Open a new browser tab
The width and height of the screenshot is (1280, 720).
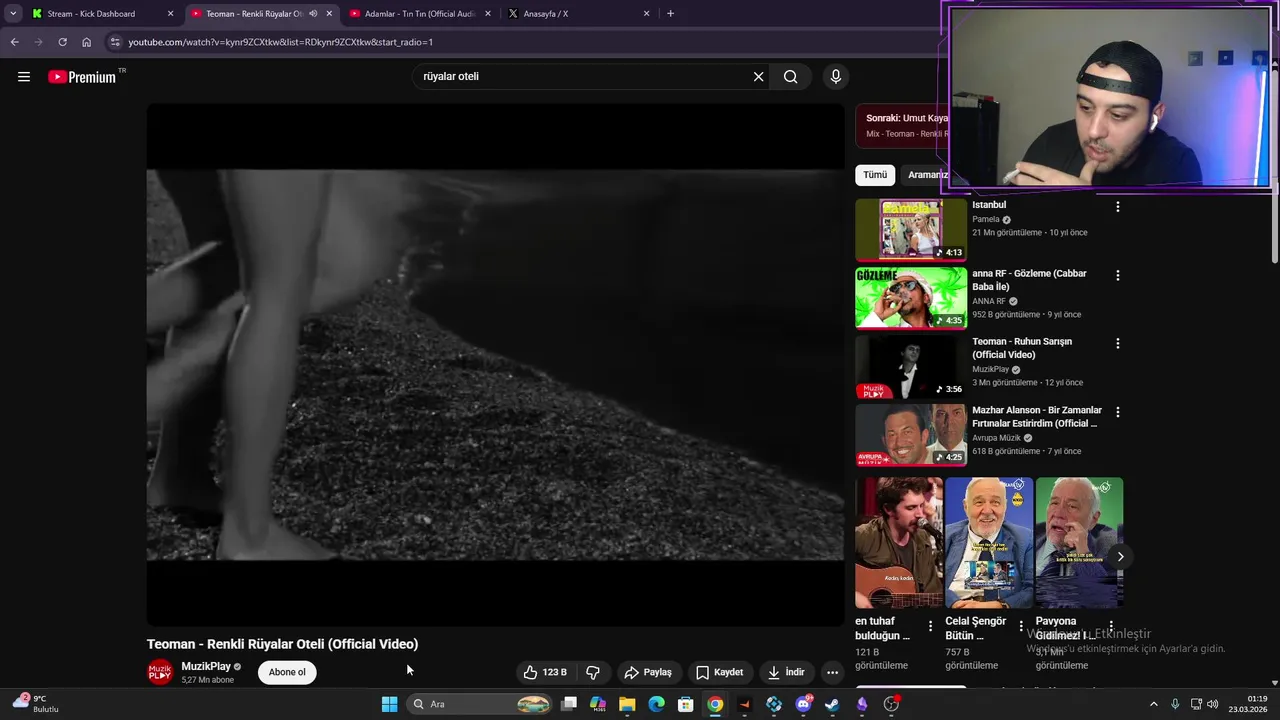tap(670, 14)
